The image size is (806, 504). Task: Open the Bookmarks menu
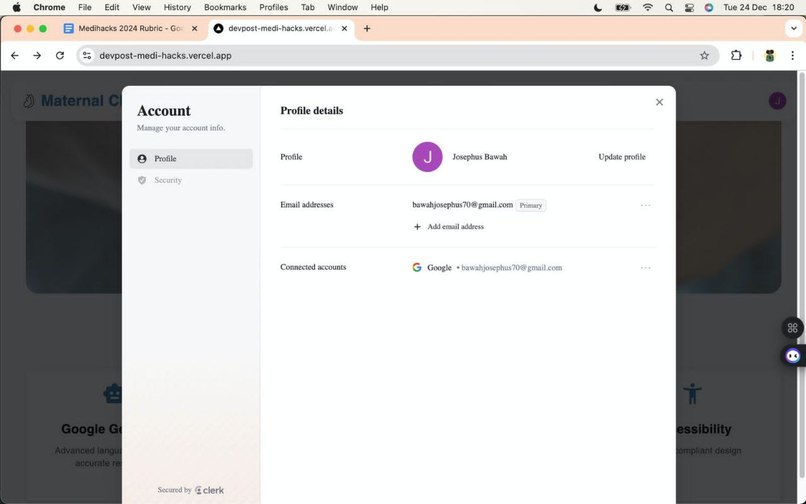point(225,7)
